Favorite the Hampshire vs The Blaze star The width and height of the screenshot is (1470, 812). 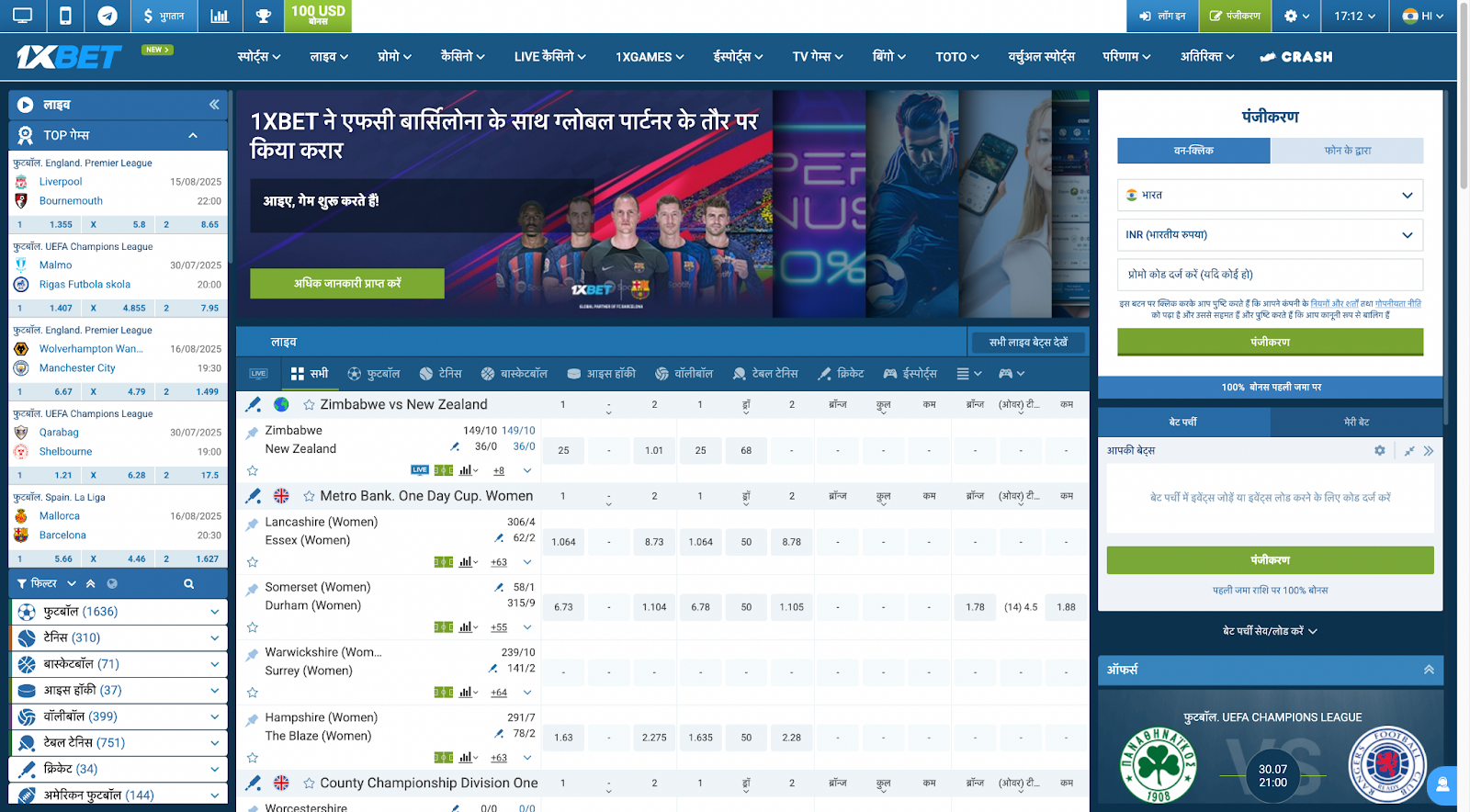click(x=253, y=758)
